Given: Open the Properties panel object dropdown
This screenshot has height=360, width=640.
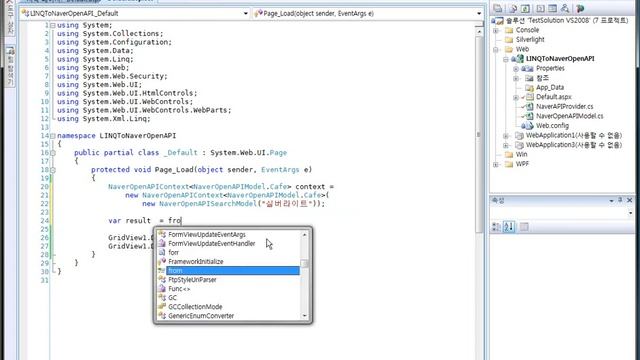Looking at the screenshot, I should (631, 213).
